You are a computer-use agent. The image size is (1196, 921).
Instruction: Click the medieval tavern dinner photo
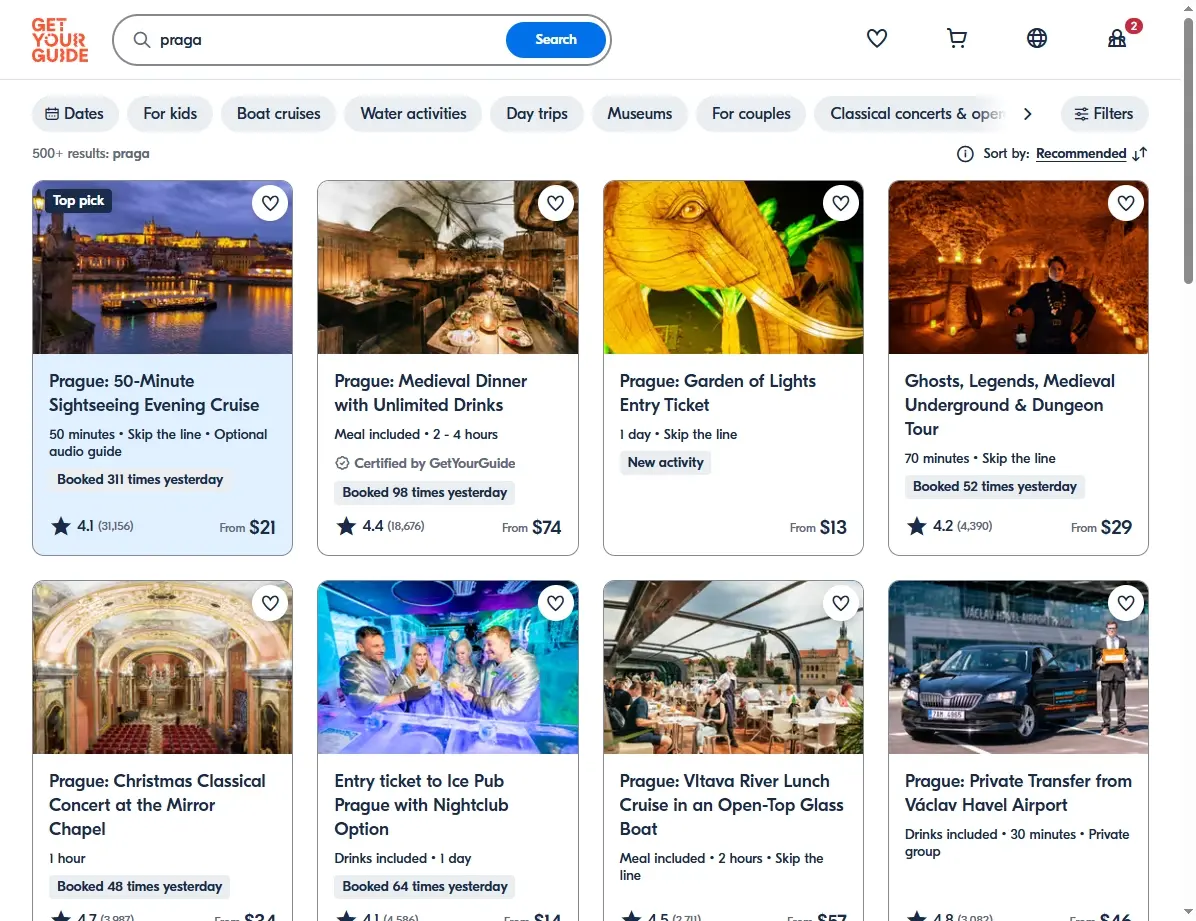pyautogui.click(x=448, y=267)
